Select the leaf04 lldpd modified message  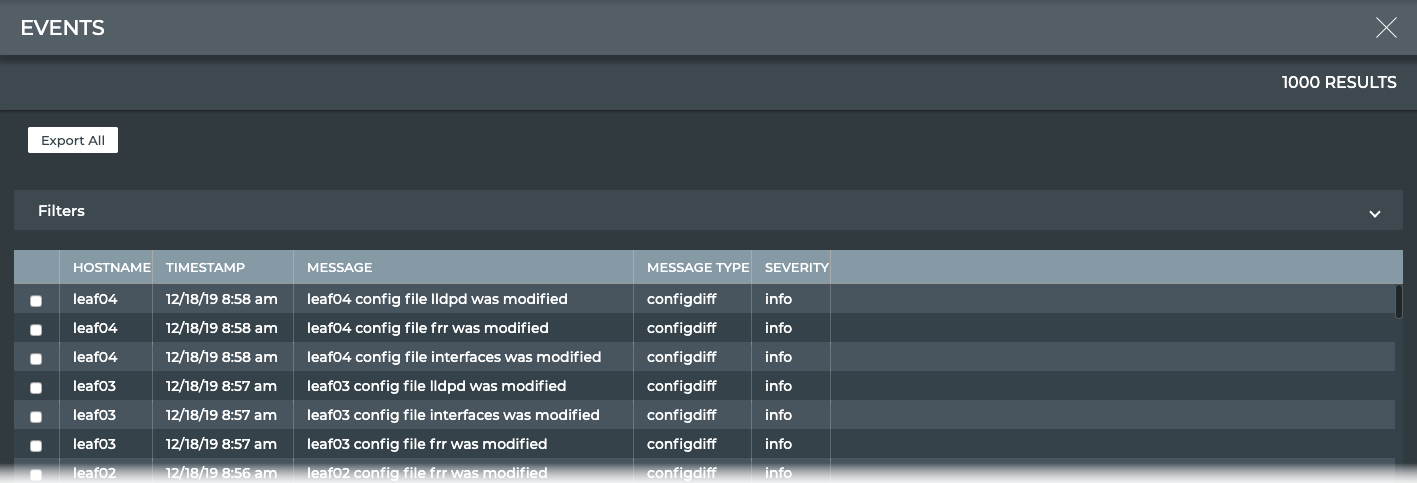point(437,299)
